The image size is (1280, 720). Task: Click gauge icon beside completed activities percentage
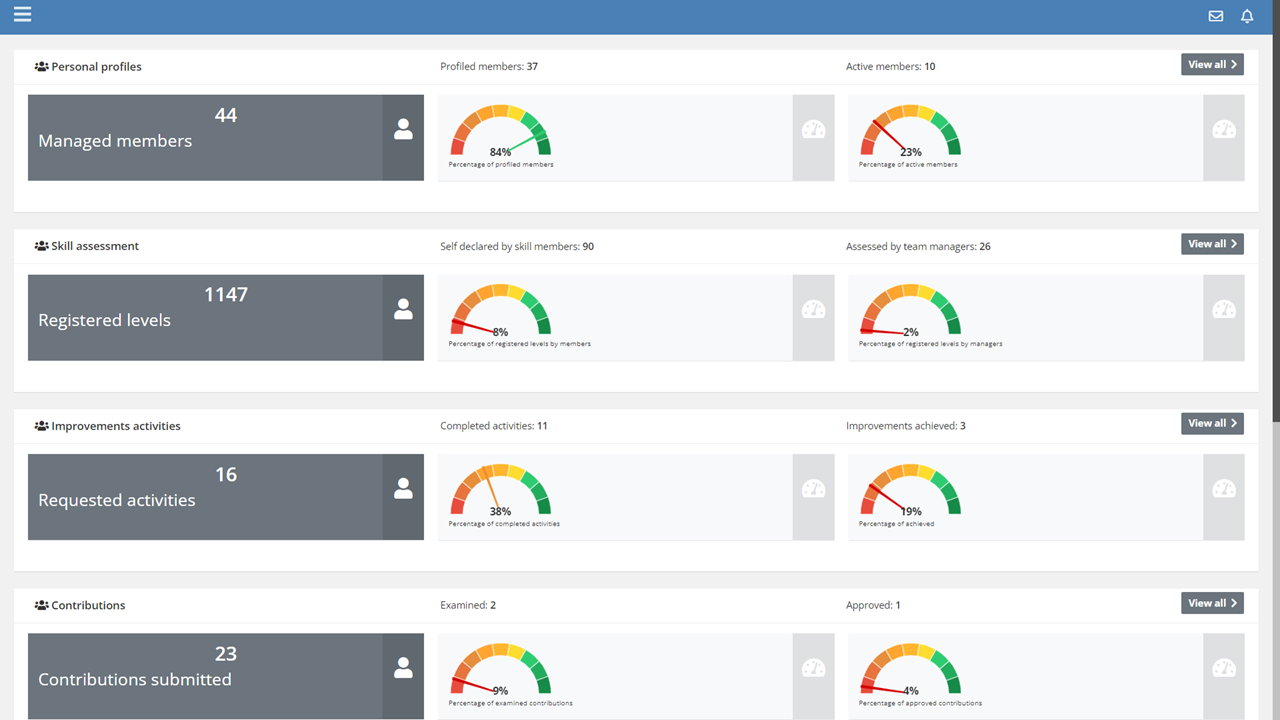[813, 489]
